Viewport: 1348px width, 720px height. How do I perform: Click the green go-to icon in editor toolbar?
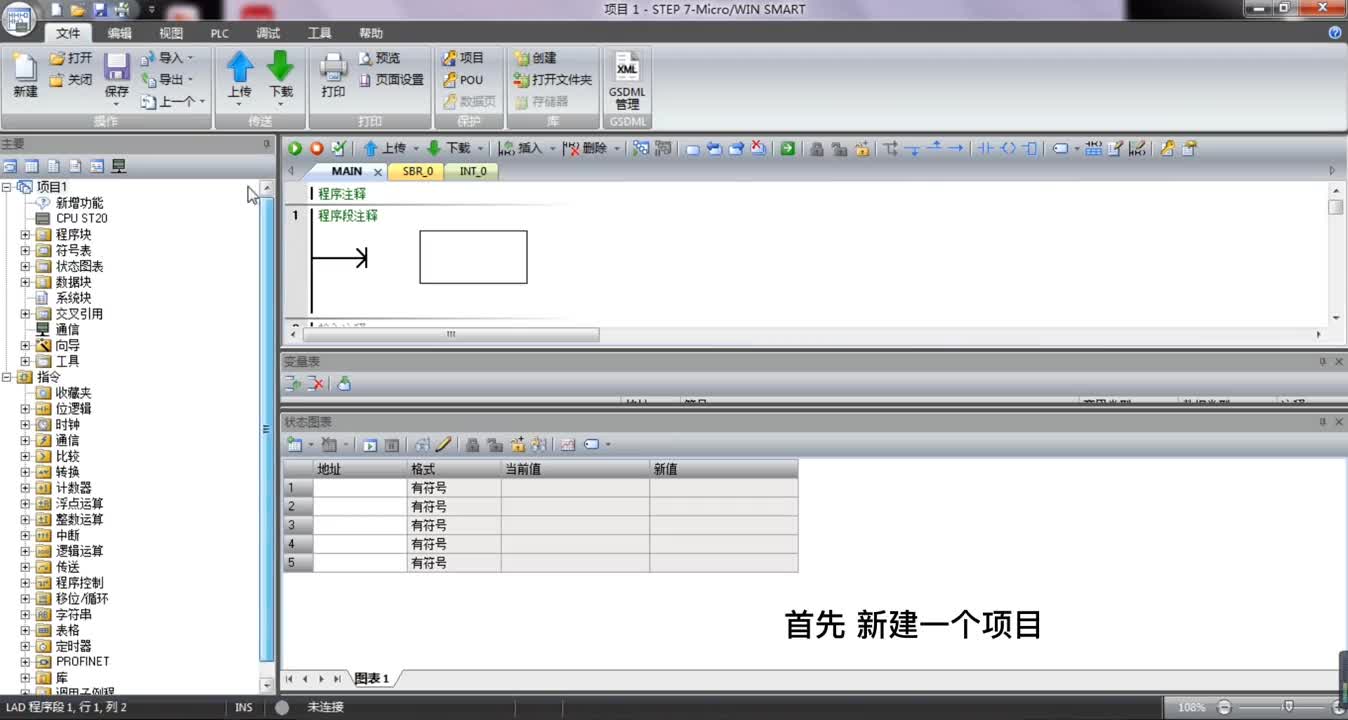click(788, 149)
